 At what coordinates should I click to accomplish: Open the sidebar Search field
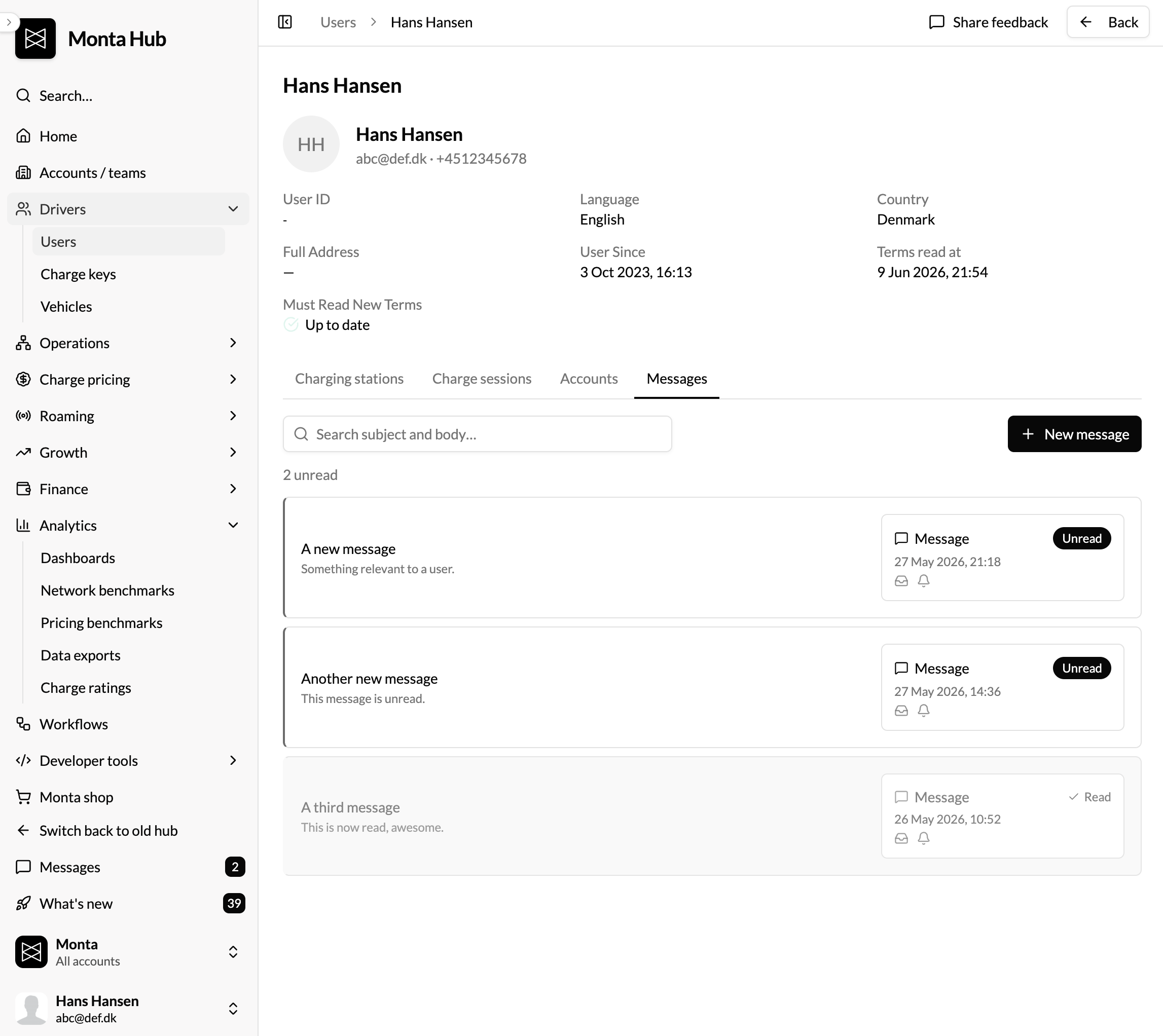tap(128, 96)
